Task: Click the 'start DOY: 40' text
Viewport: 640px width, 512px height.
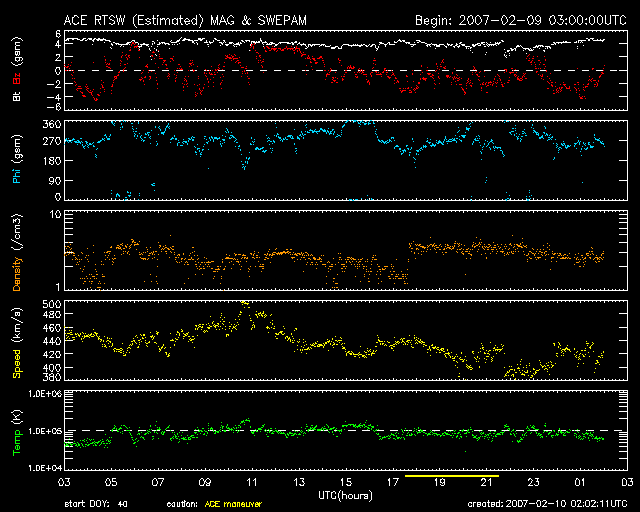Action: click(x=94, y=504)
